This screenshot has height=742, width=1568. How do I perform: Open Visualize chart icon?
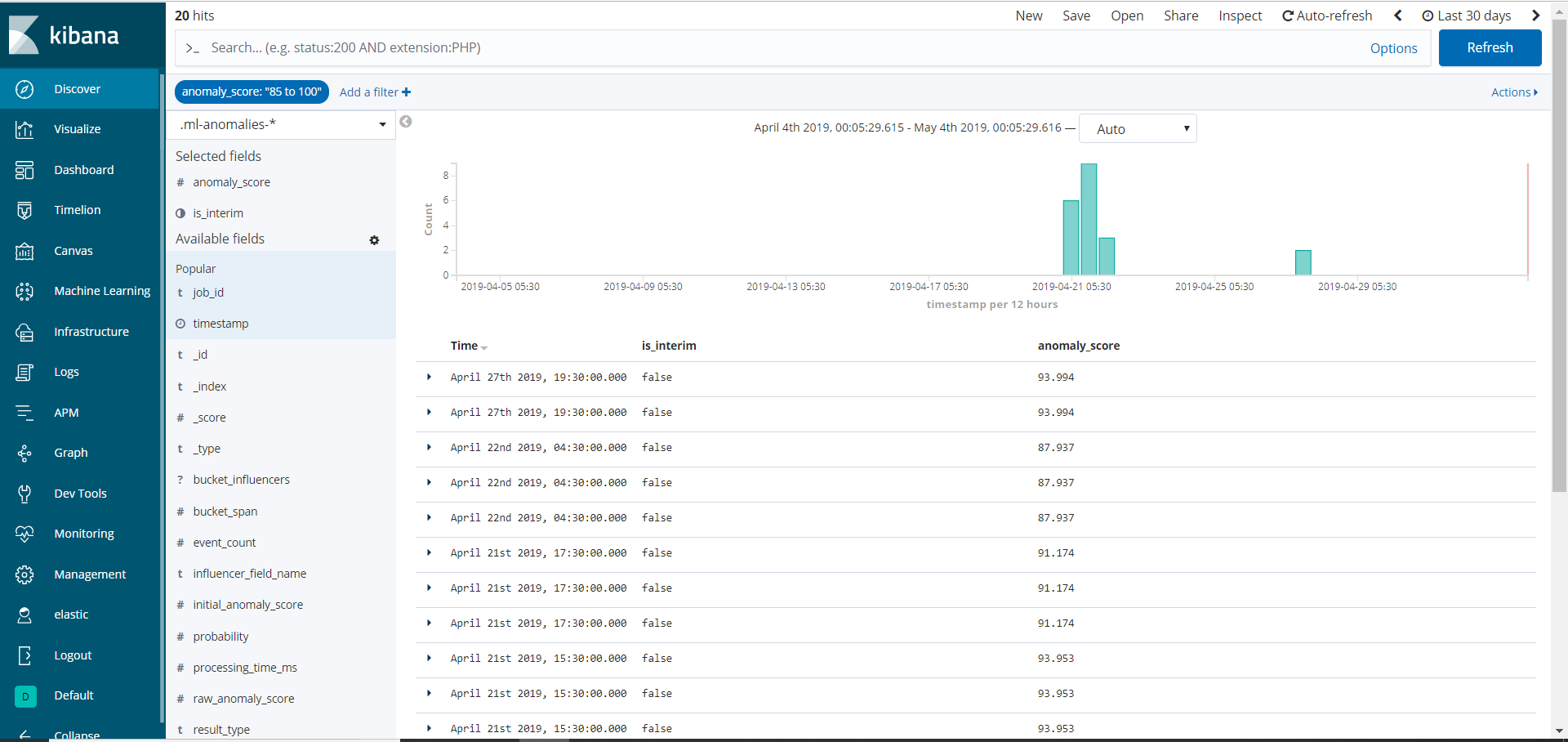point(24,129)
